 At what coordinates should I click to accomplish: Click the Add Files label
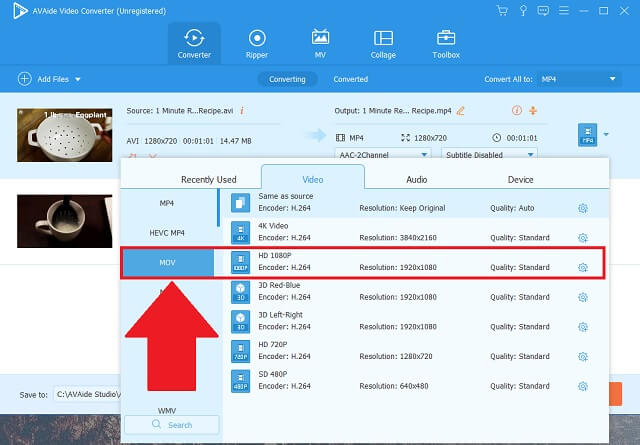tap(53, 79)
